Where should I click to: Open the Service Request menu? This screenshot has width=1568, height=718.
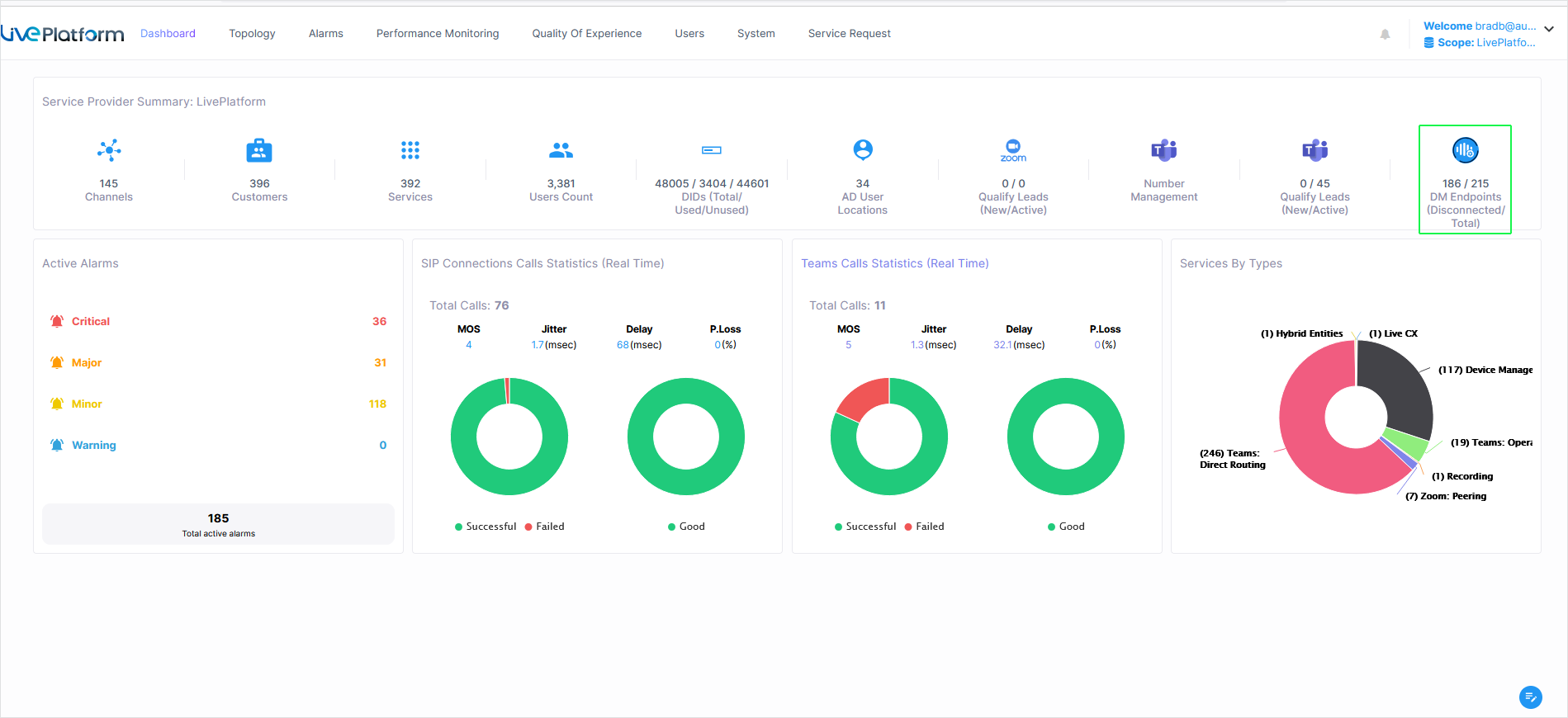[850, 34]
